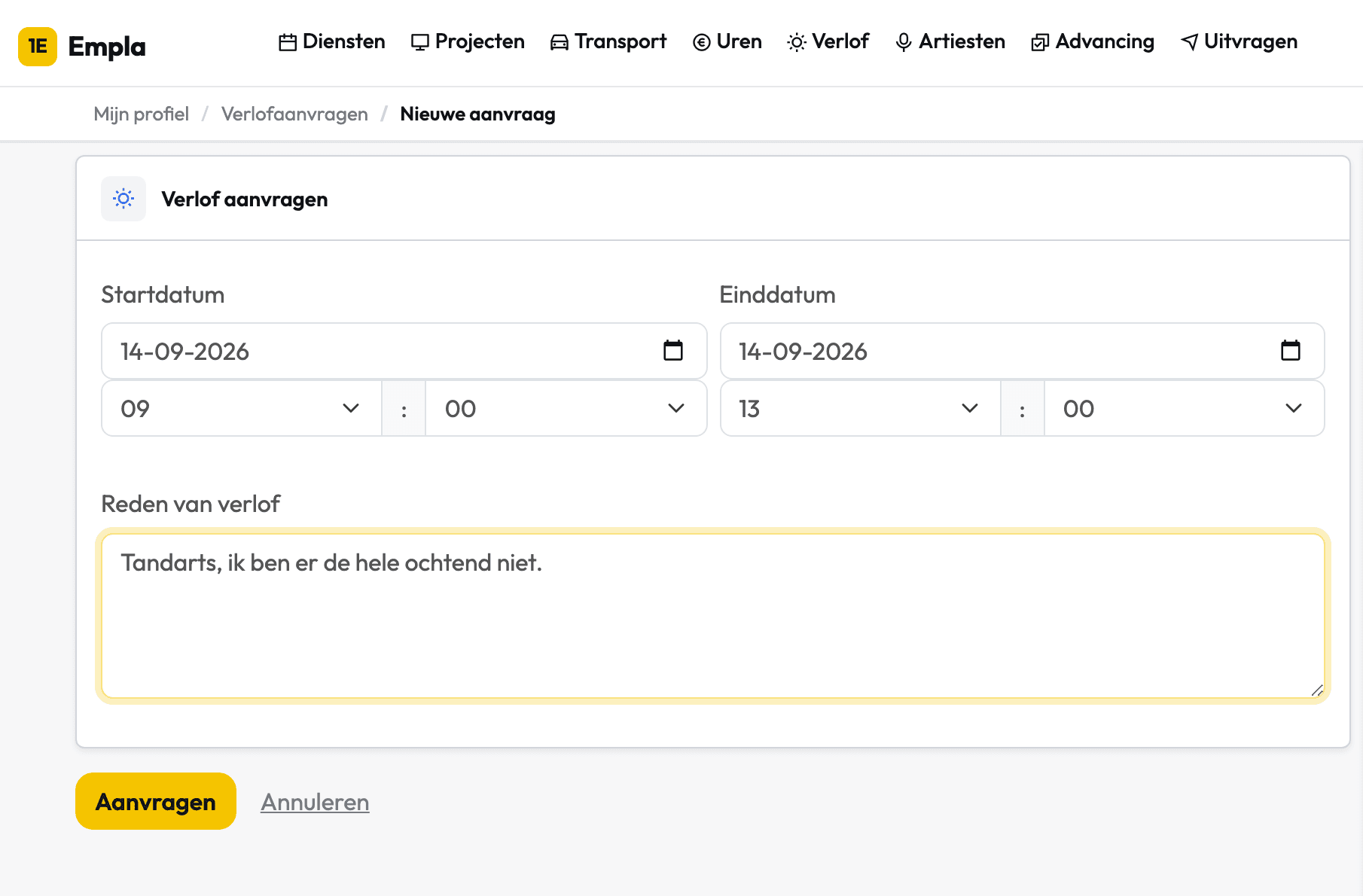
Task: Submit with the Aanvragen button
Action: point(156,801)
